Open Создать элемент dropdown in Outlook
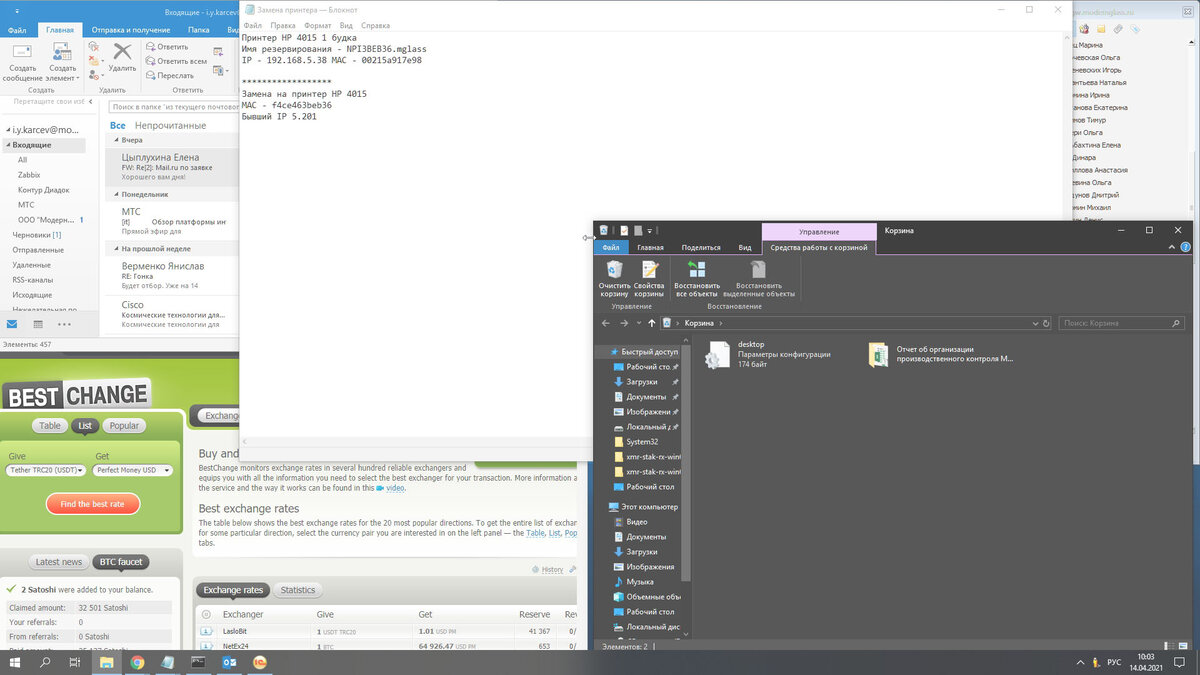Screen dimensions: 1200x675 click(63, 61)
